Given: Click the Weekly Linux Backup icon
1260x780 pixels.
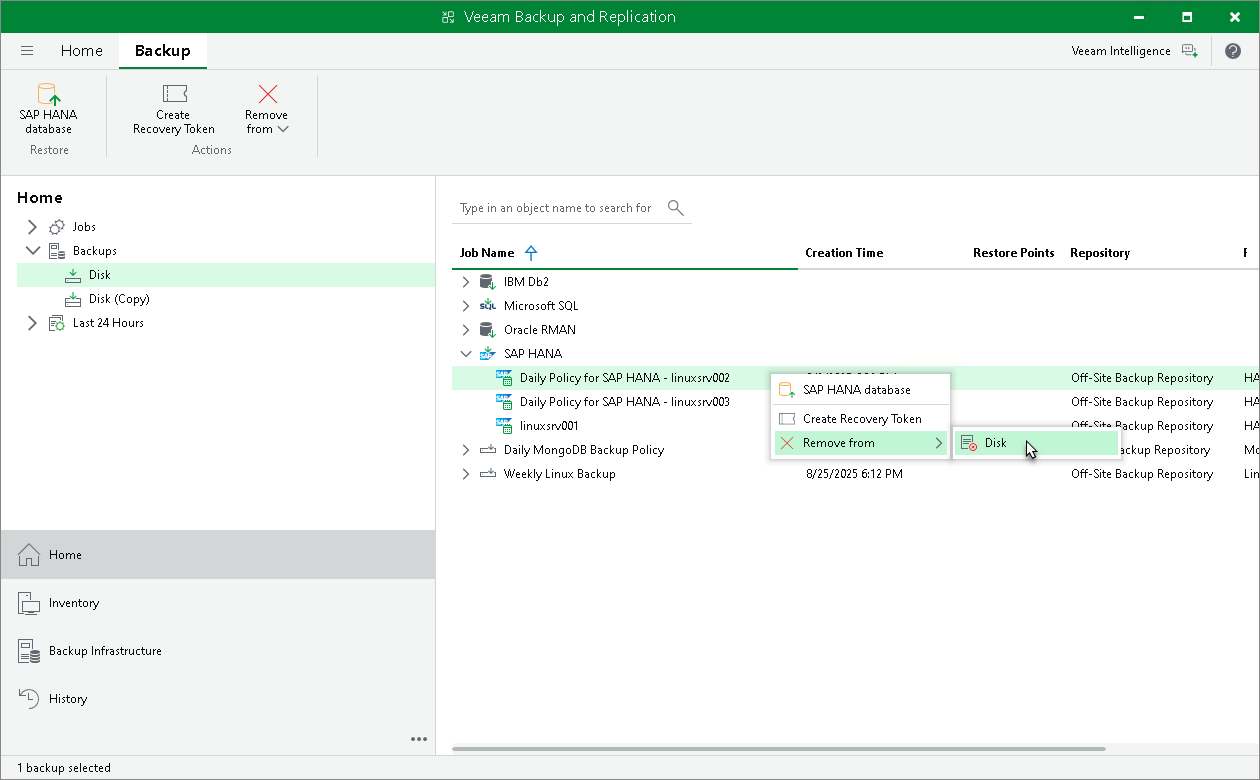Looking at the screenshot, I should (488, 474).
